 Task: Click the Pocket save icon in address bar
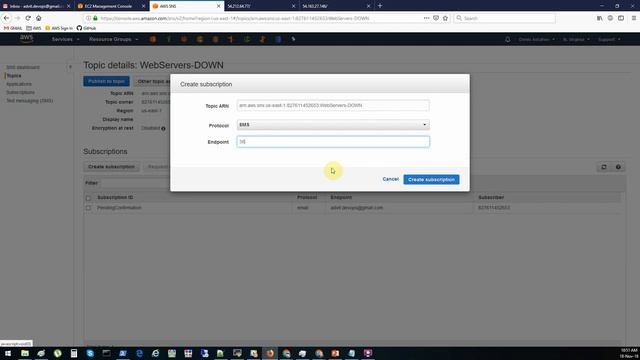[x=436, y=18]
